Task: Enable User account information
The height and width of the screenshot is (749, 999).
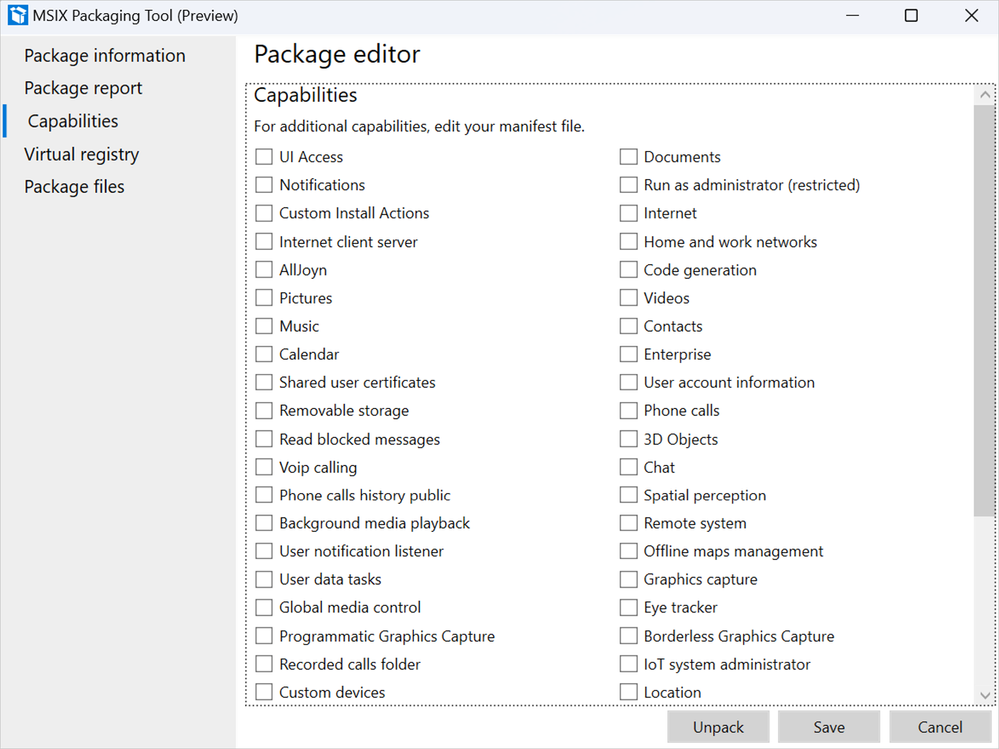Action: tap(628, 382)
